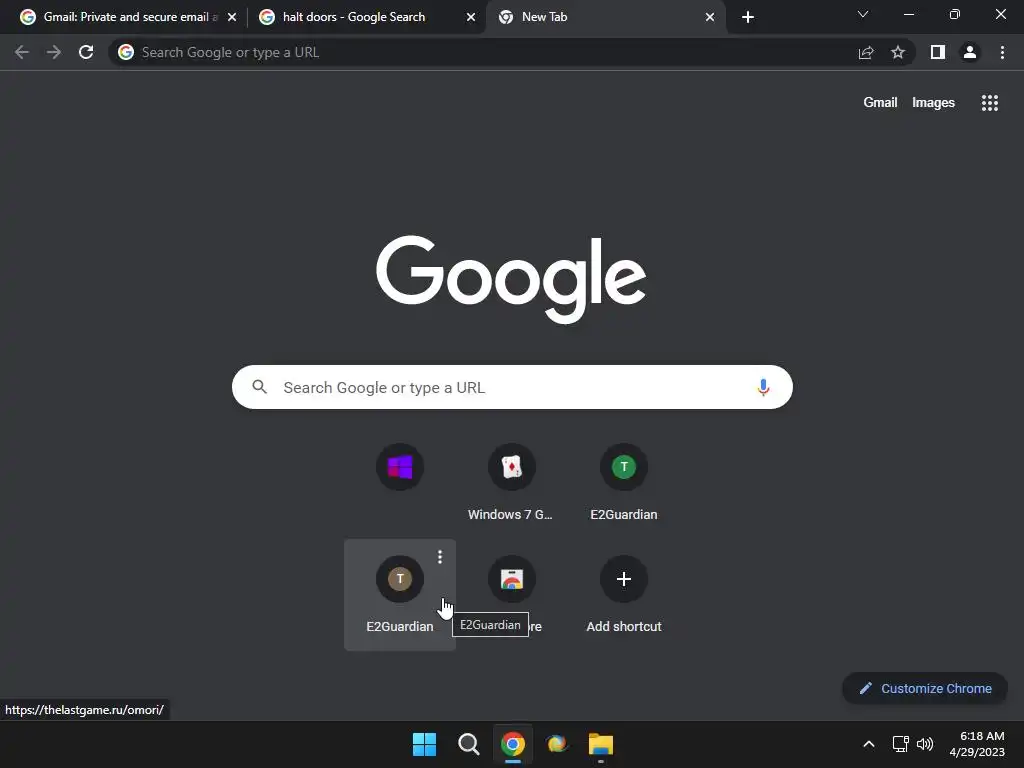Click the Customize Chrome button
This screenshot has width=1024, height=768.
925,688
